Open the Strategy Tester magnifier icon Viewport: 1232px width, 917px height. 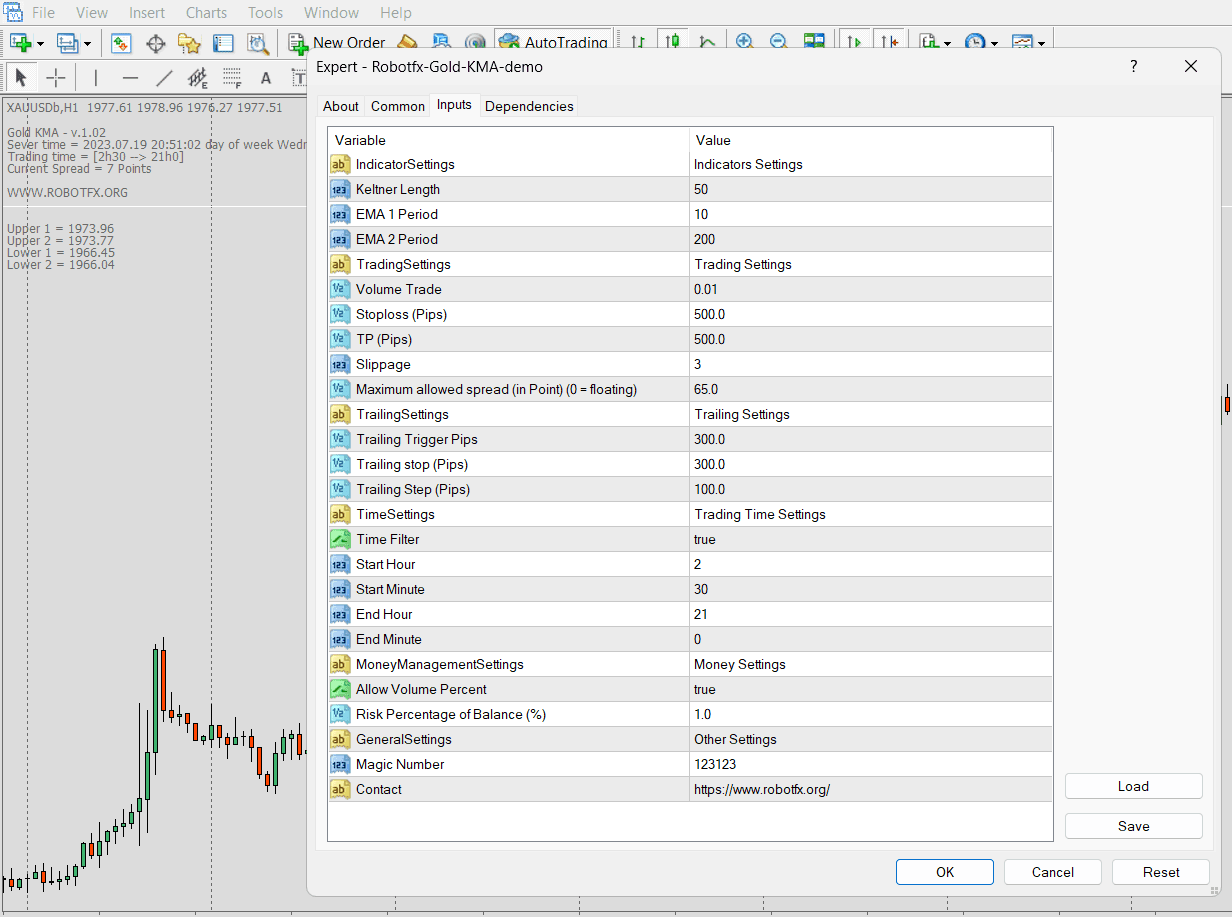(x=258, y=43)
